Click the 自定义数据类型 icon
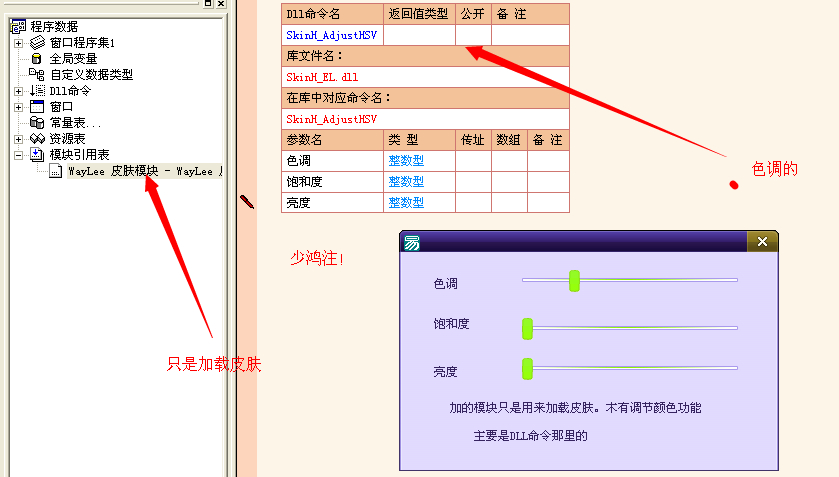839x477 pixels. [x=36, y=74]
